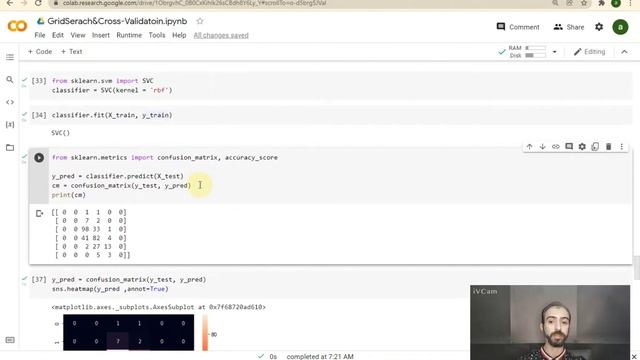Open Find and replace in the sidebar
The image size is (640, 360).
coord(10,80)
